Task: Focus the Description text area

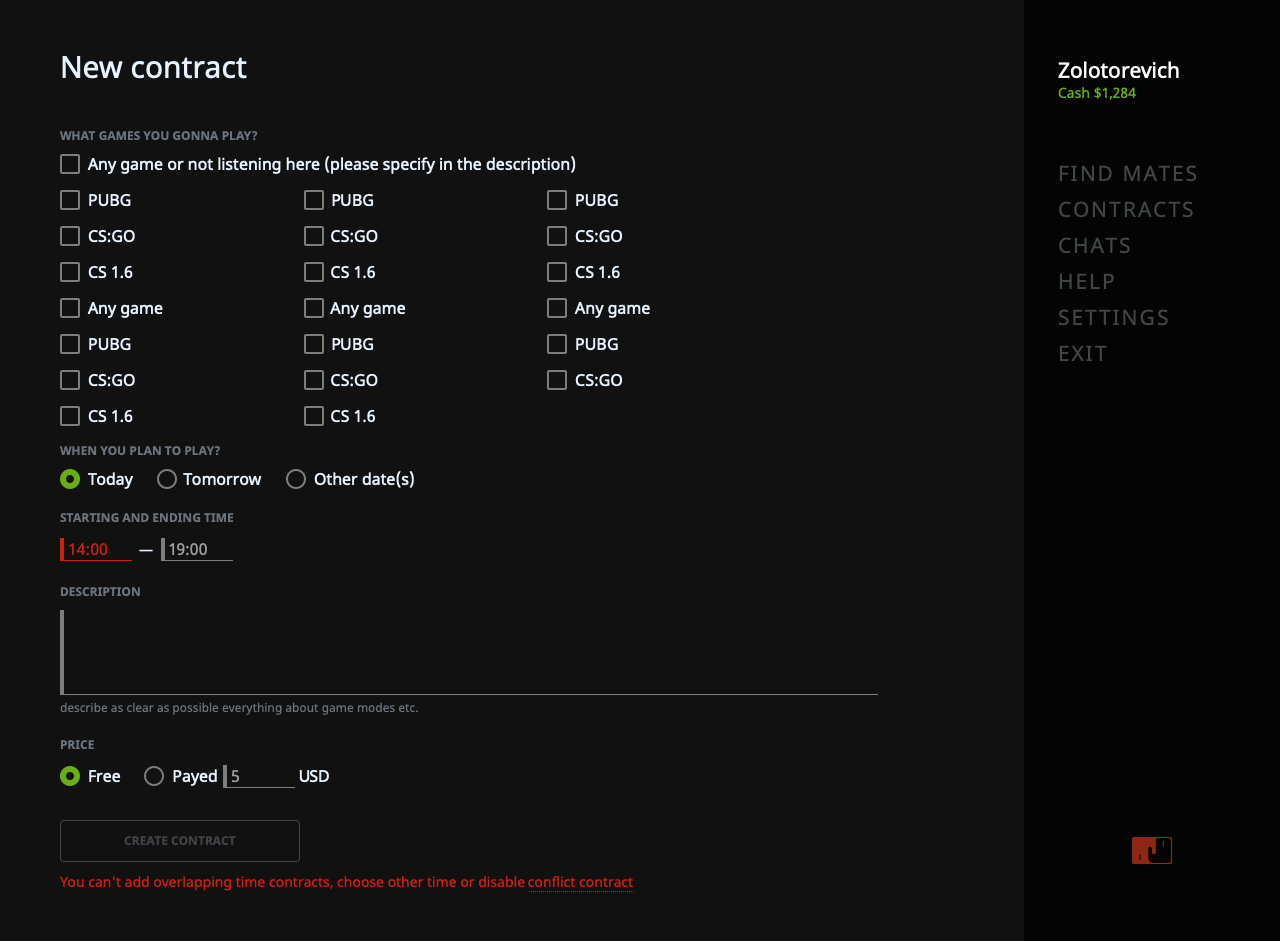Action: click(x=469, y=652)
